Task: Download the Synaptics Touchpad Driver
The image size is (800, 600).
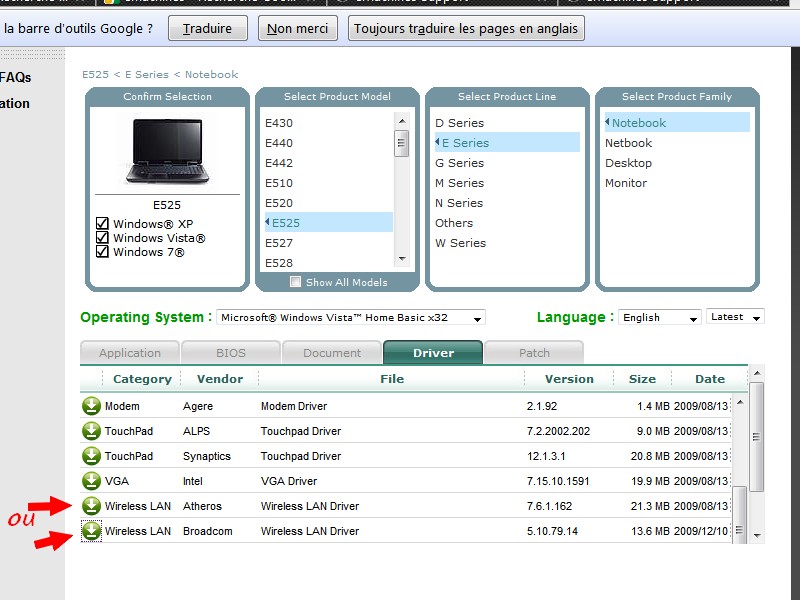Action: [x=92, y=456]
